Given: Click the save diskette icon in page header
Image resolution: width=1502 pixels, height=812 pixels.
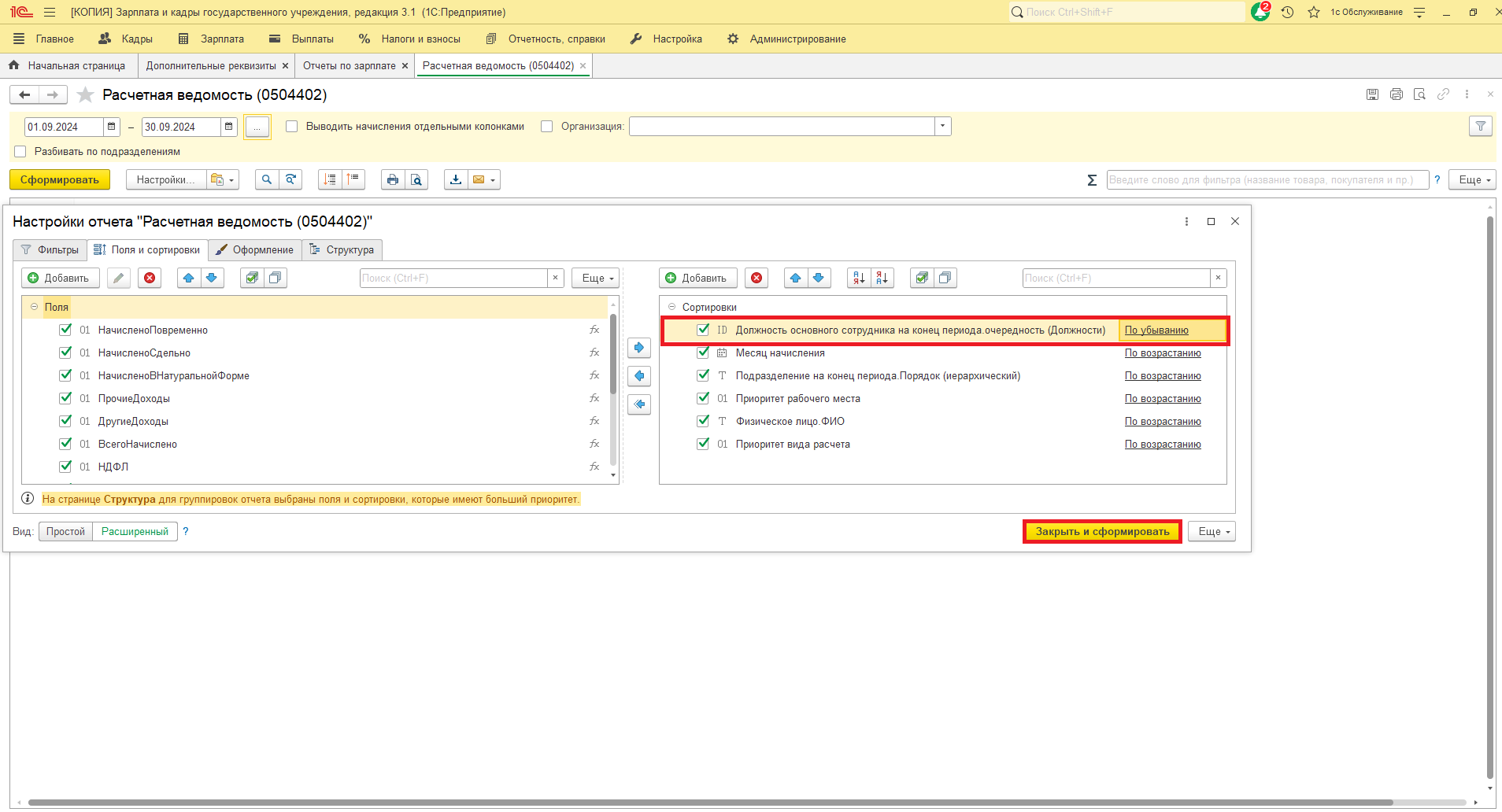Looking at the screenshot, I should pos(1372,94).
